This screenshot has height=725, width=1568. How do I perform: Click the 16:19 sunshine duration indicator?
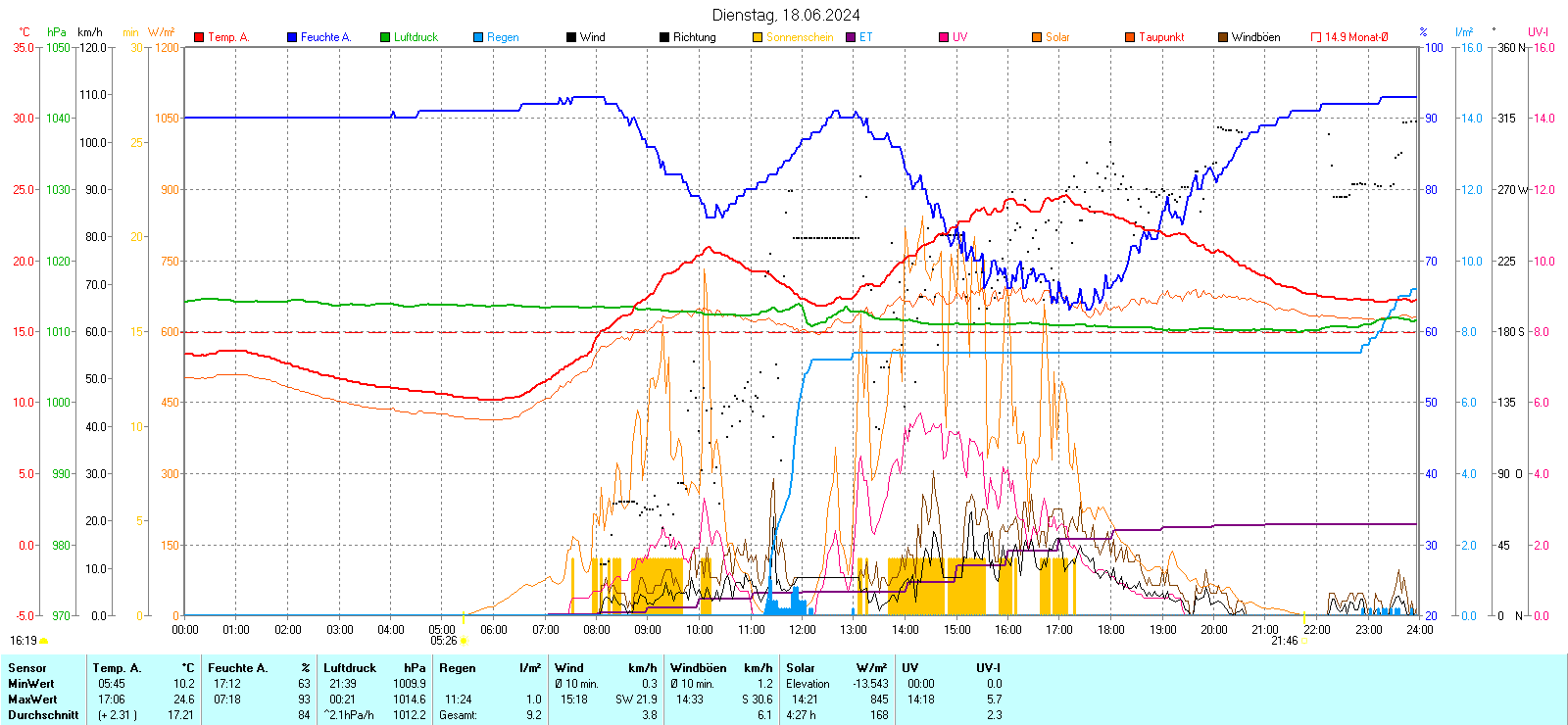24,641
